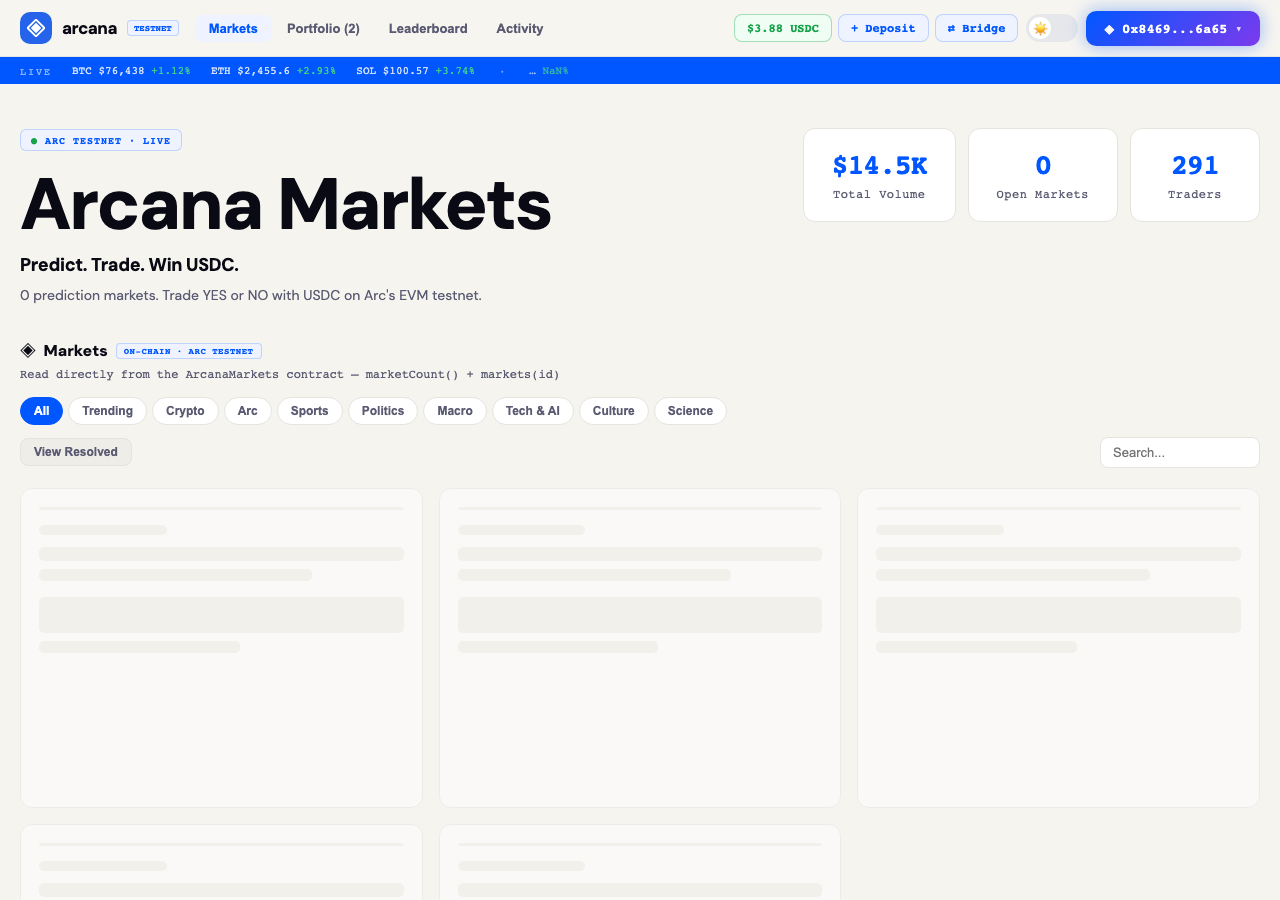Click the $3.88 USDC balance button
Image resolution: width=1280 pixels, height=900 pixels.
pyautogui.click(x=783, y=28)
